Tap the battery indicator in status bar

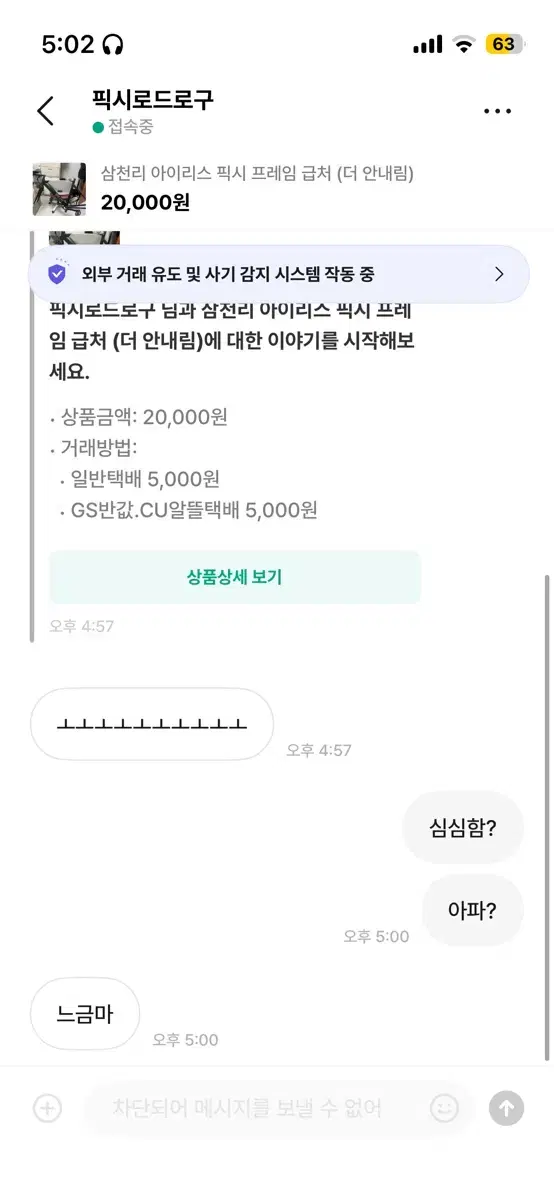tap(503, 44)
